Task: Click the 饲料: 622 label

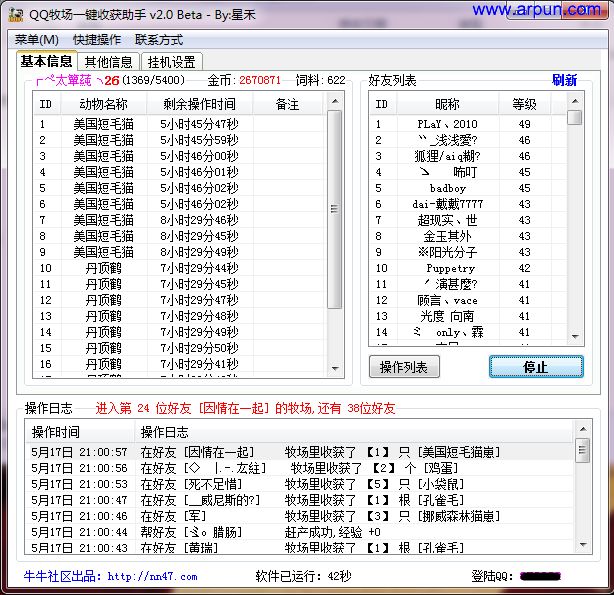Action: click(x=321, y=80)
